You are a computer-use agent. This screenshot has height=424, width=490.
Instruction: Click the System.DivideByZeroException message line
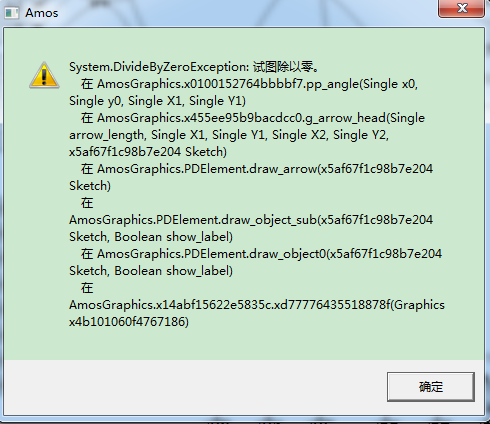[x=195, y=67]
